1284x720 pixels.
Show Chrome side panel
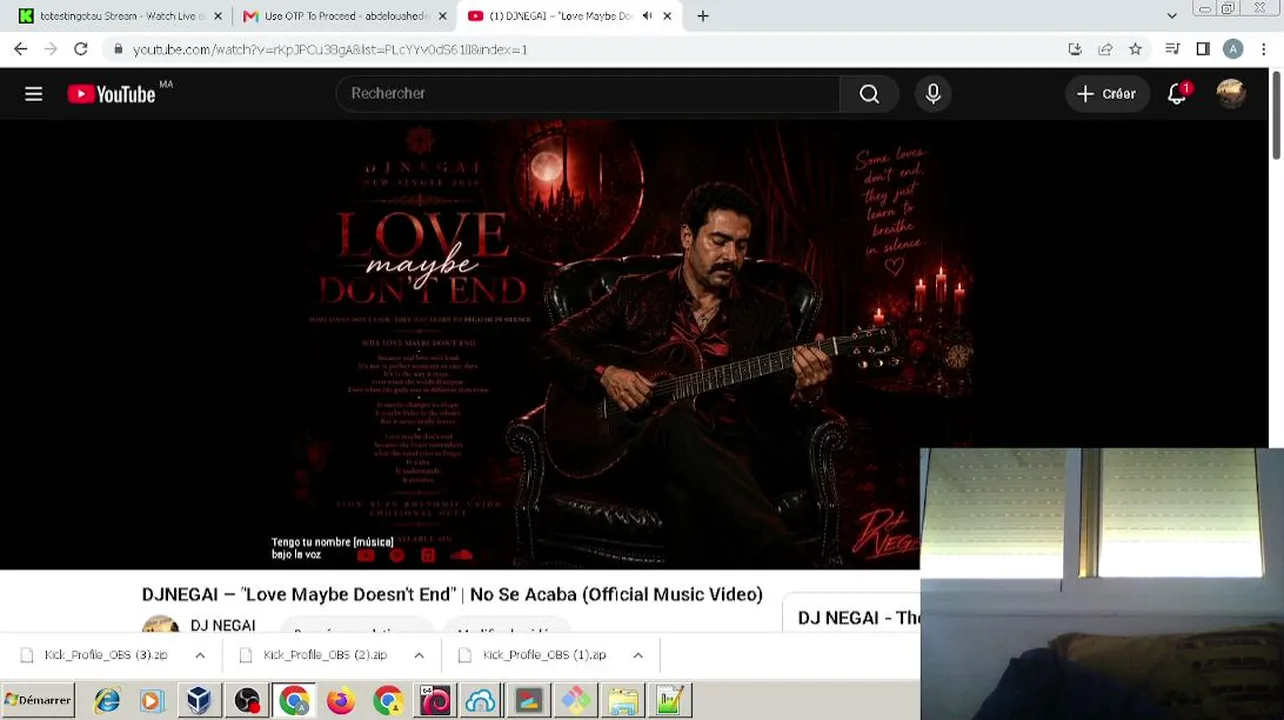tap(1203, 49)
